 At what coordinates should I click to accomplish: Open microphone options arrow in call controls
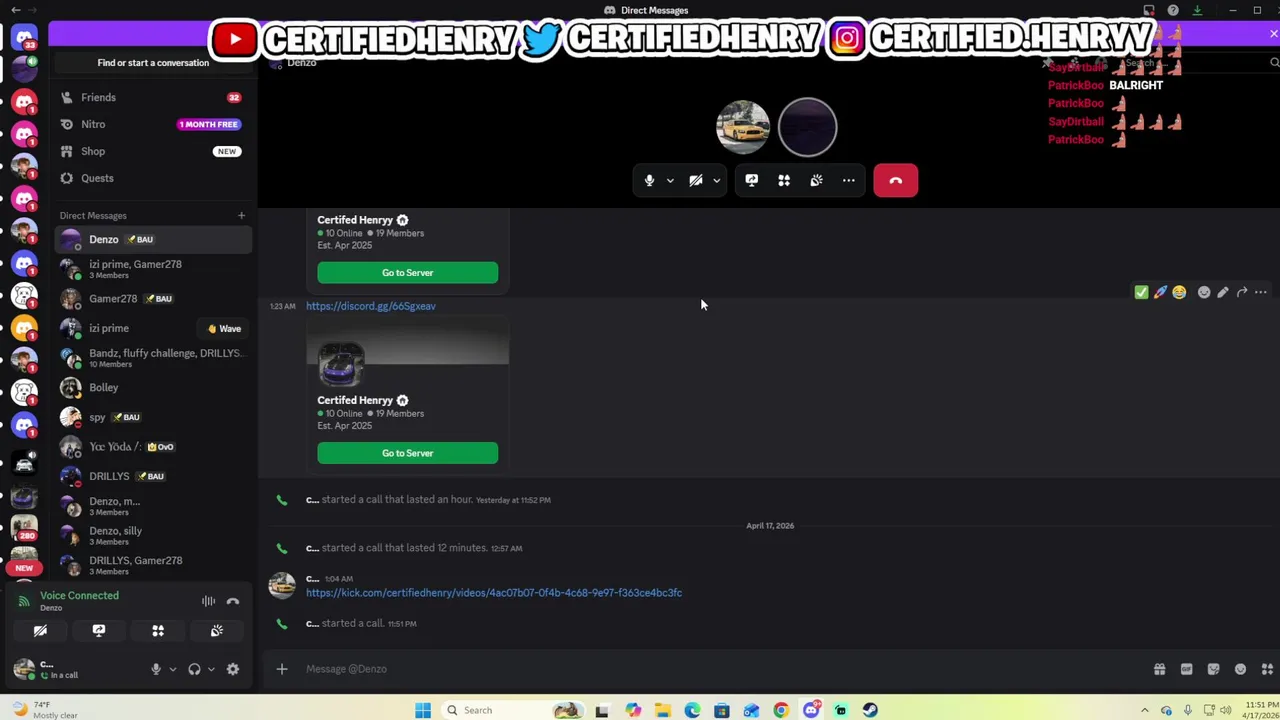pyautogui.click(x=670, y=181)
